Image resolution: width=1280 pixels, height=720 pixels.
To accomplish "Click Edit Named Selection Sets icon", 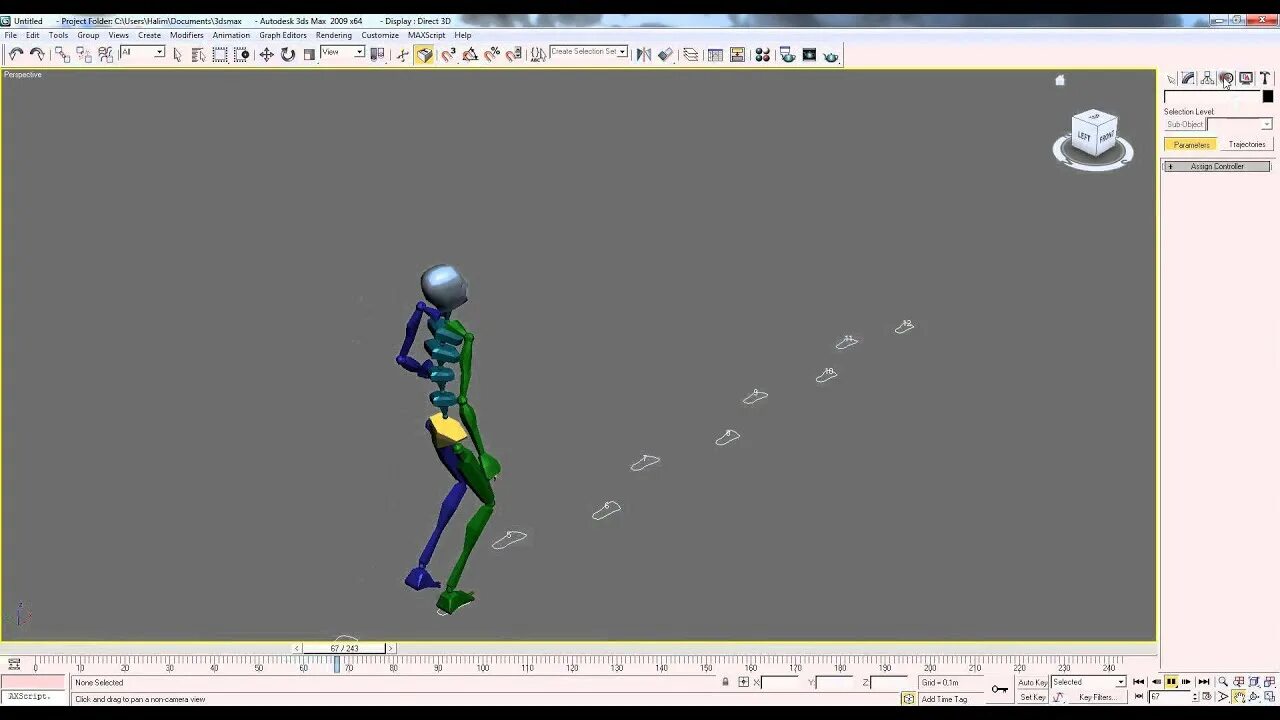I will 538,55.
